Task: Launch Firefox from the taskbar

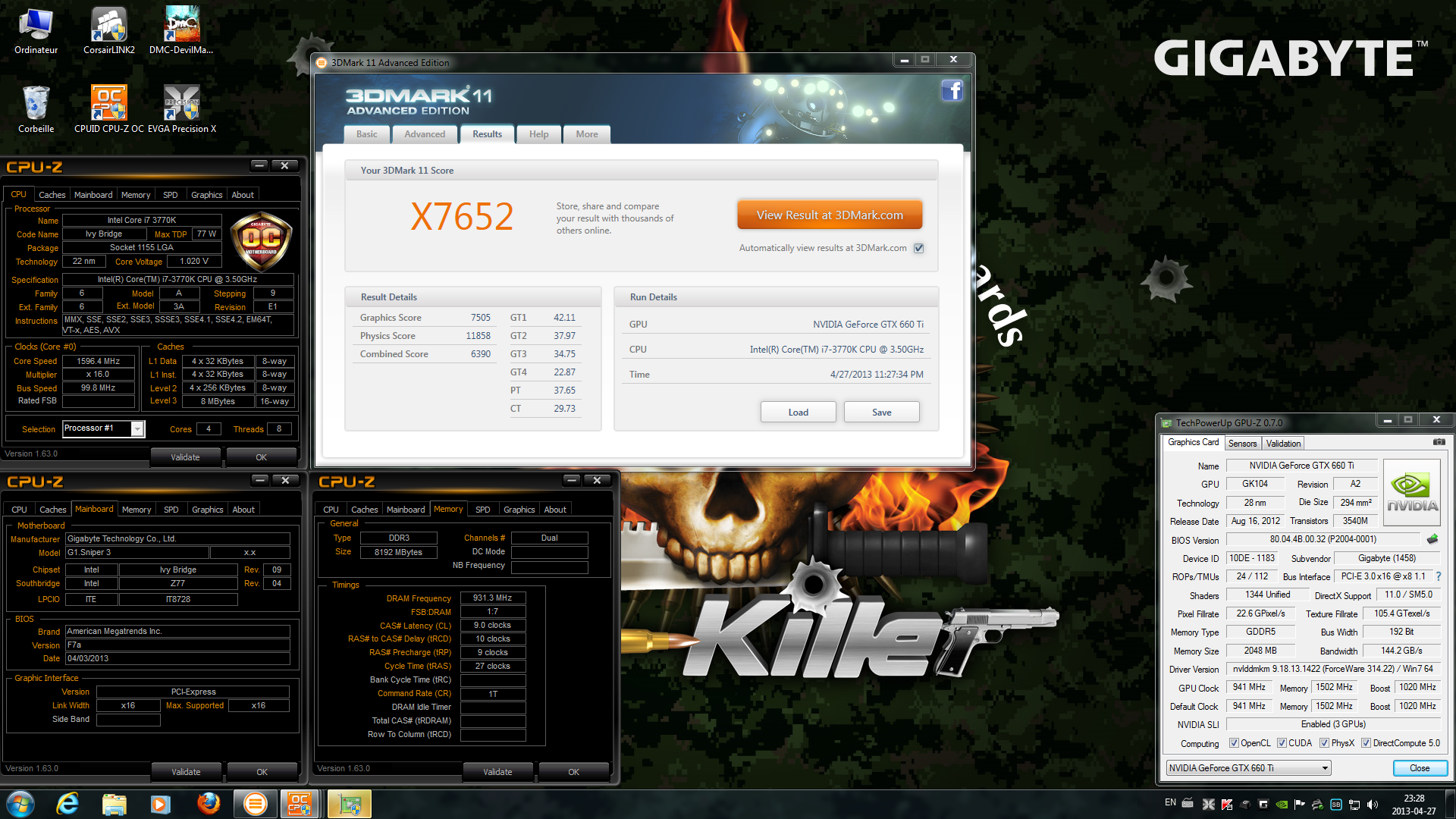Action: point(208,804)
